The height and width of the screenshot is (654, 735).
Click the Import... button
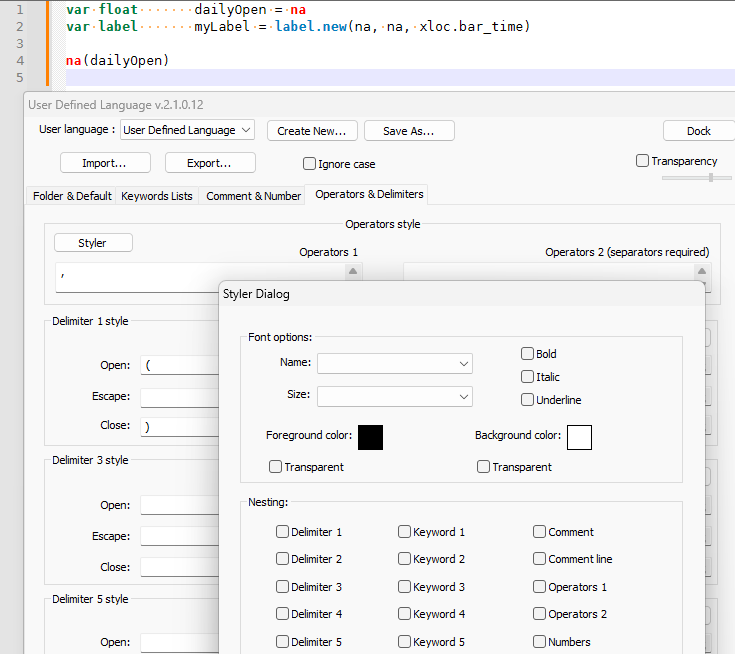pos(105,163)
